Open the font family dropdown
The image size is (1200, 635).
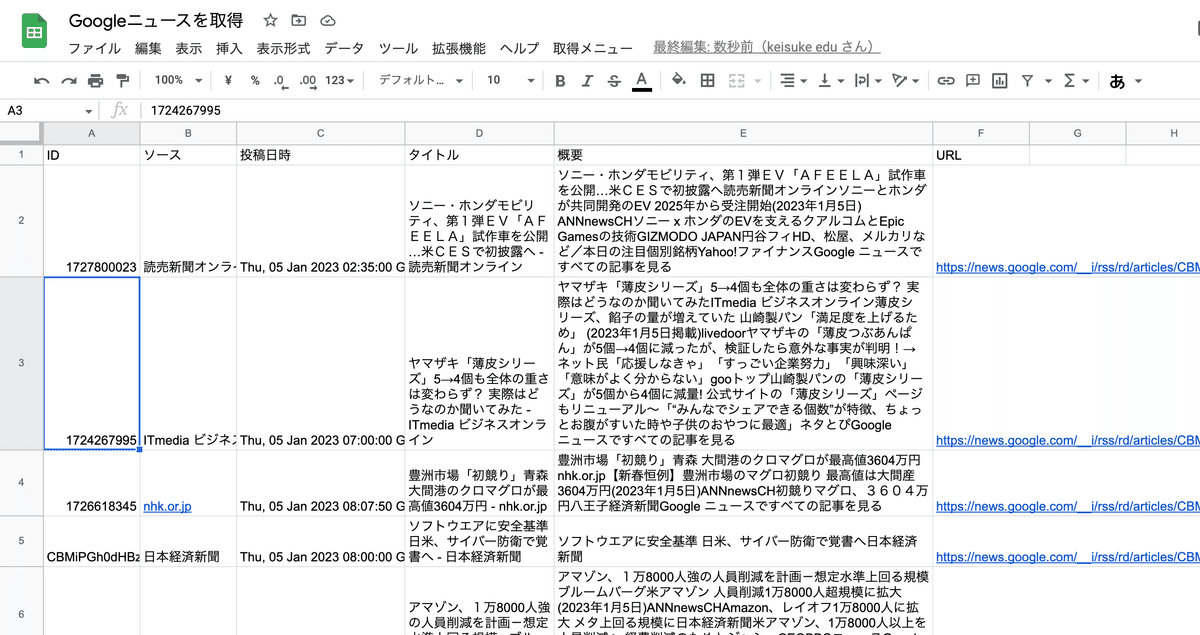(421, 81)
